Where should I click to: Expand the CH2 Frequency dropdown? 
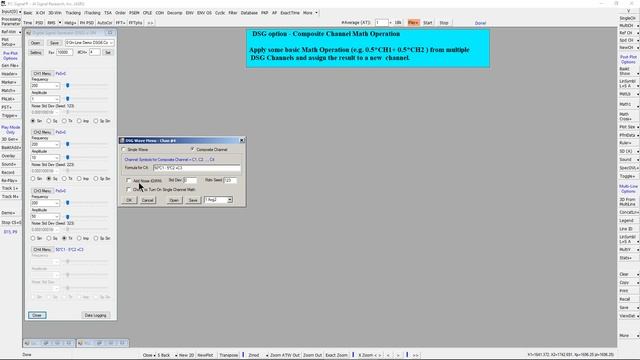click(57, 144)
